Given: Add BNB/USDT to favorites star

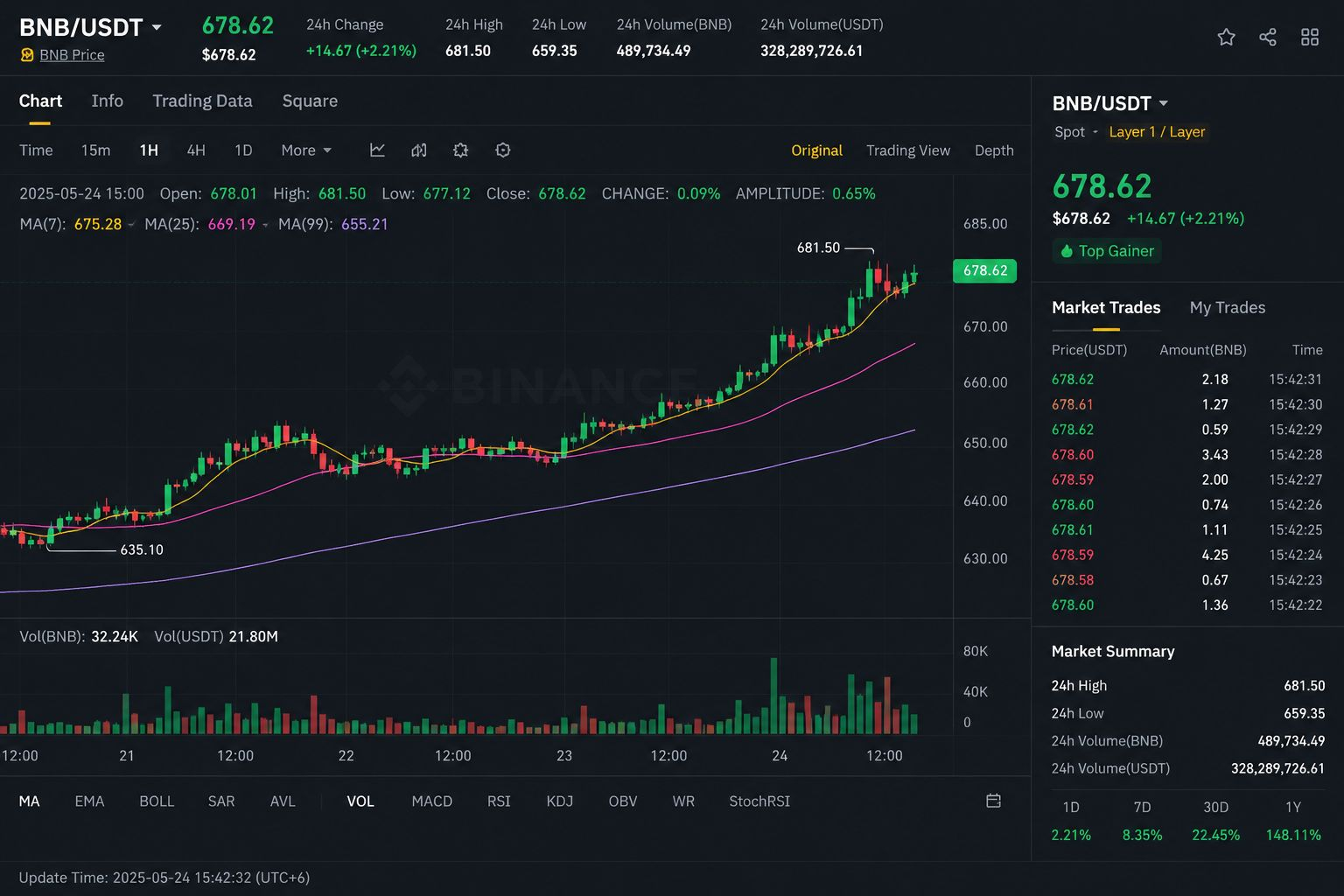Looking at the screenshot, I should (x=1226, y=37).
